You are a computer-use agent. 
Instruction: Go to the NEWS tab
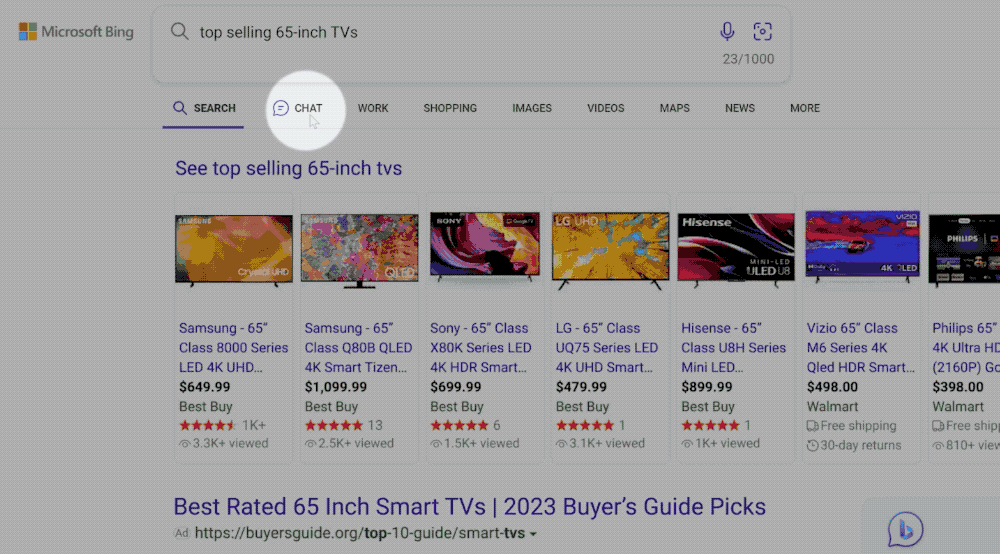coord(740,108)
